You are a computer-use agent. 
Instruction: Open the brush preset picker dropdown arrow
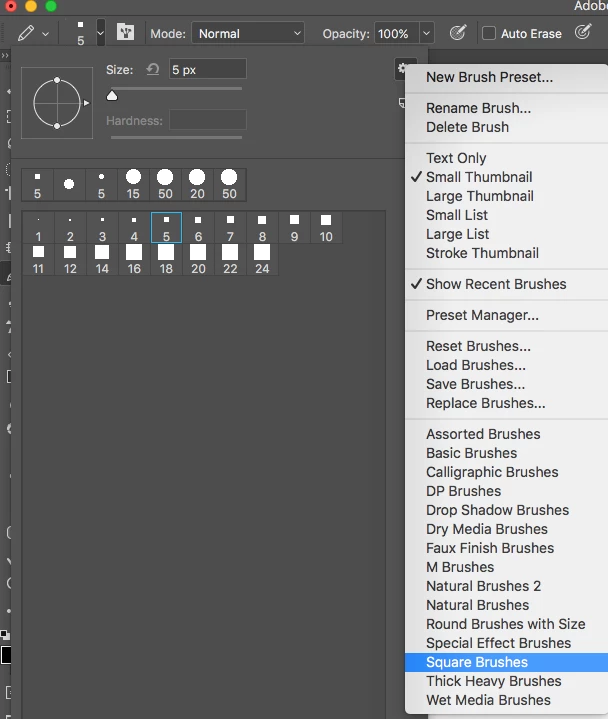click(100, 33)
